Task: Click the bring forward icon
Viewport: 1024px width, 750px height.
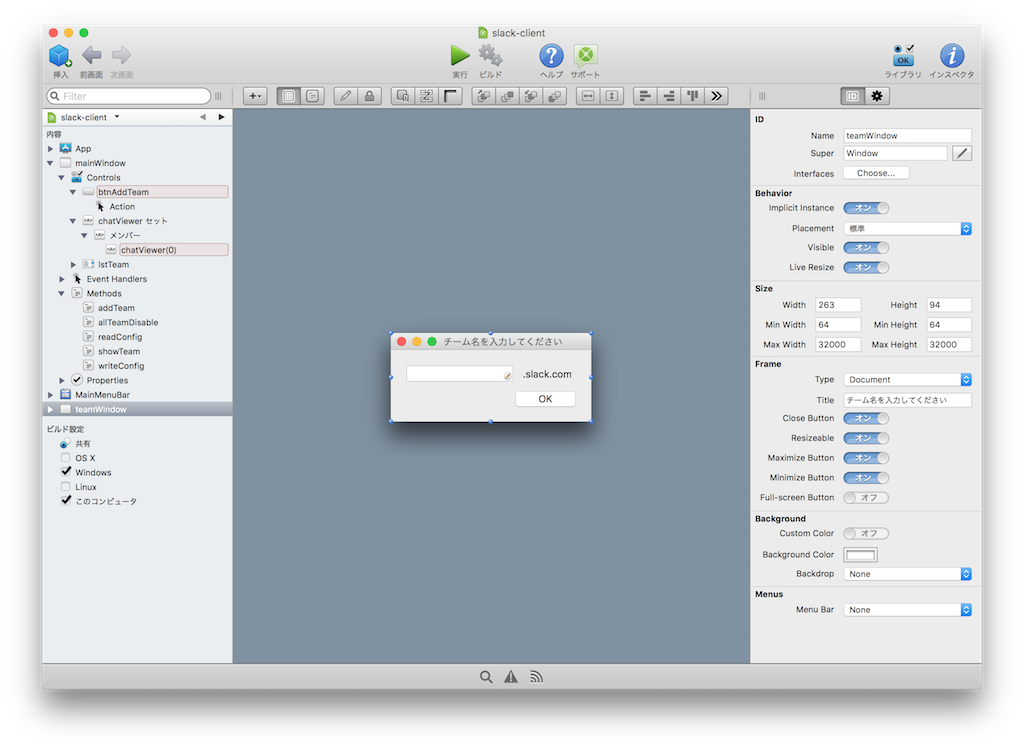Action: pos(507,96)
